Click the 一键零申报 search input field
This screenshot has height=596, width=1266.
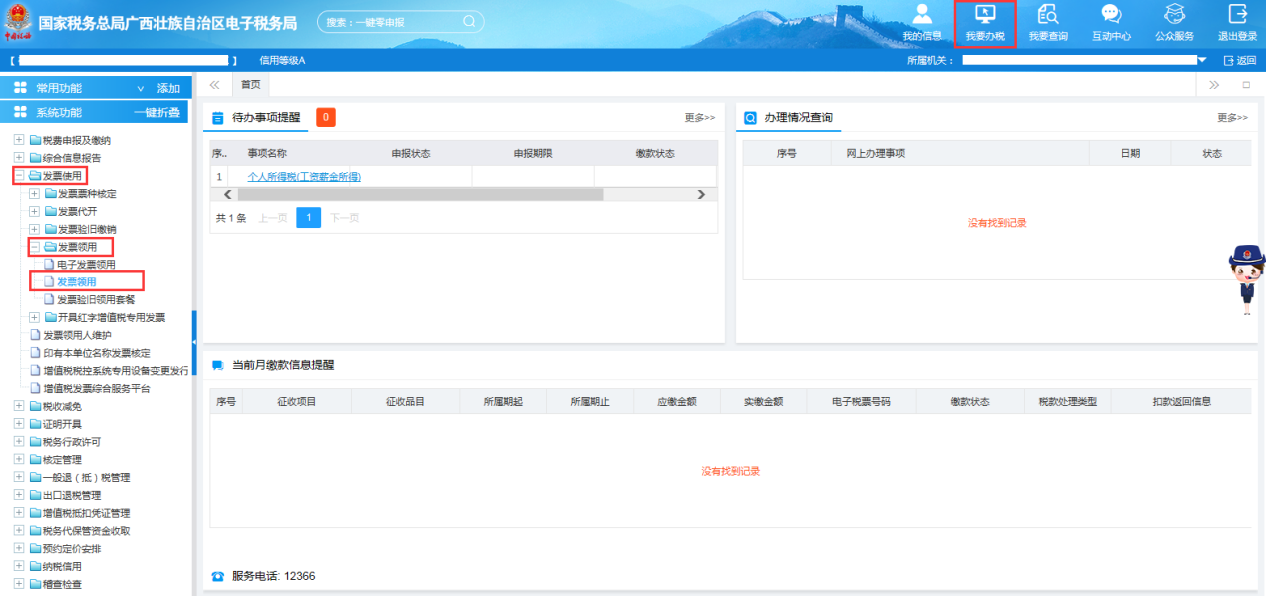click(390, 21)
